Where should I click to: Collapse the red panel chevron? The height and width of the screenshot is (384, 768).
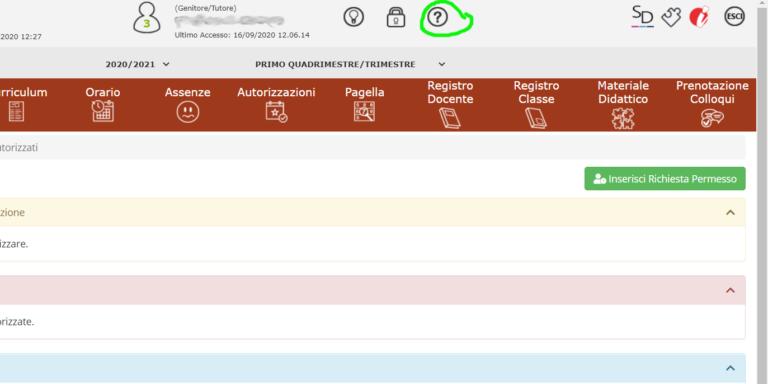(x=730, y=290)
